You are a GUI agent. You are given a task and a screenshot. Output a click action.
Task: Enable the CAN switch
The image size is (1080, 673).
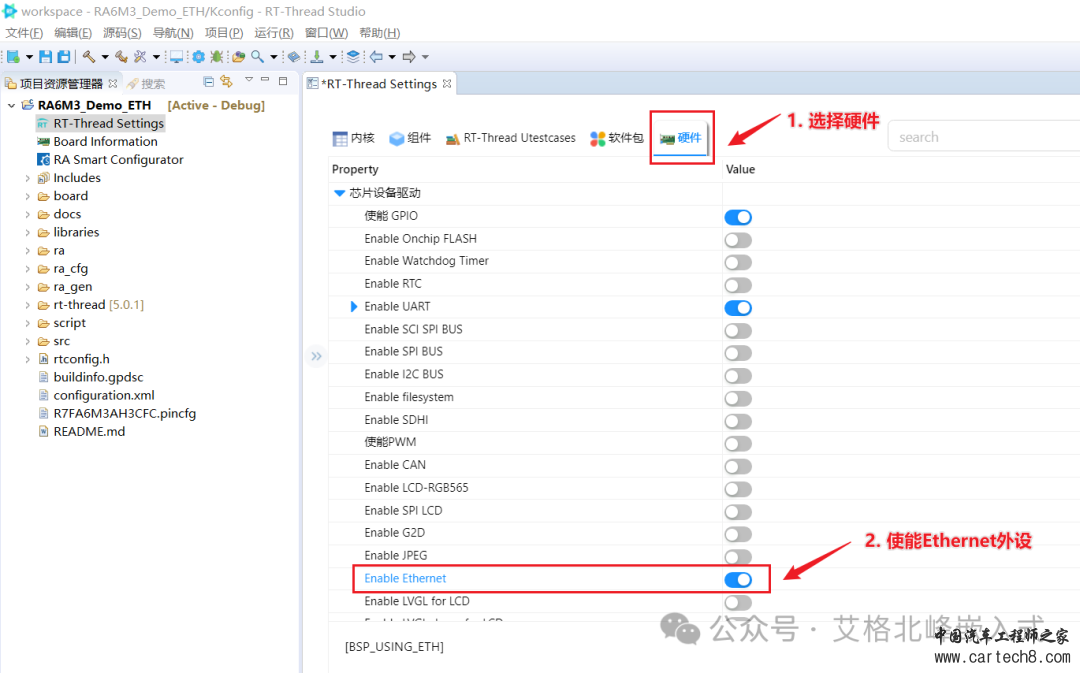[738, 466]
